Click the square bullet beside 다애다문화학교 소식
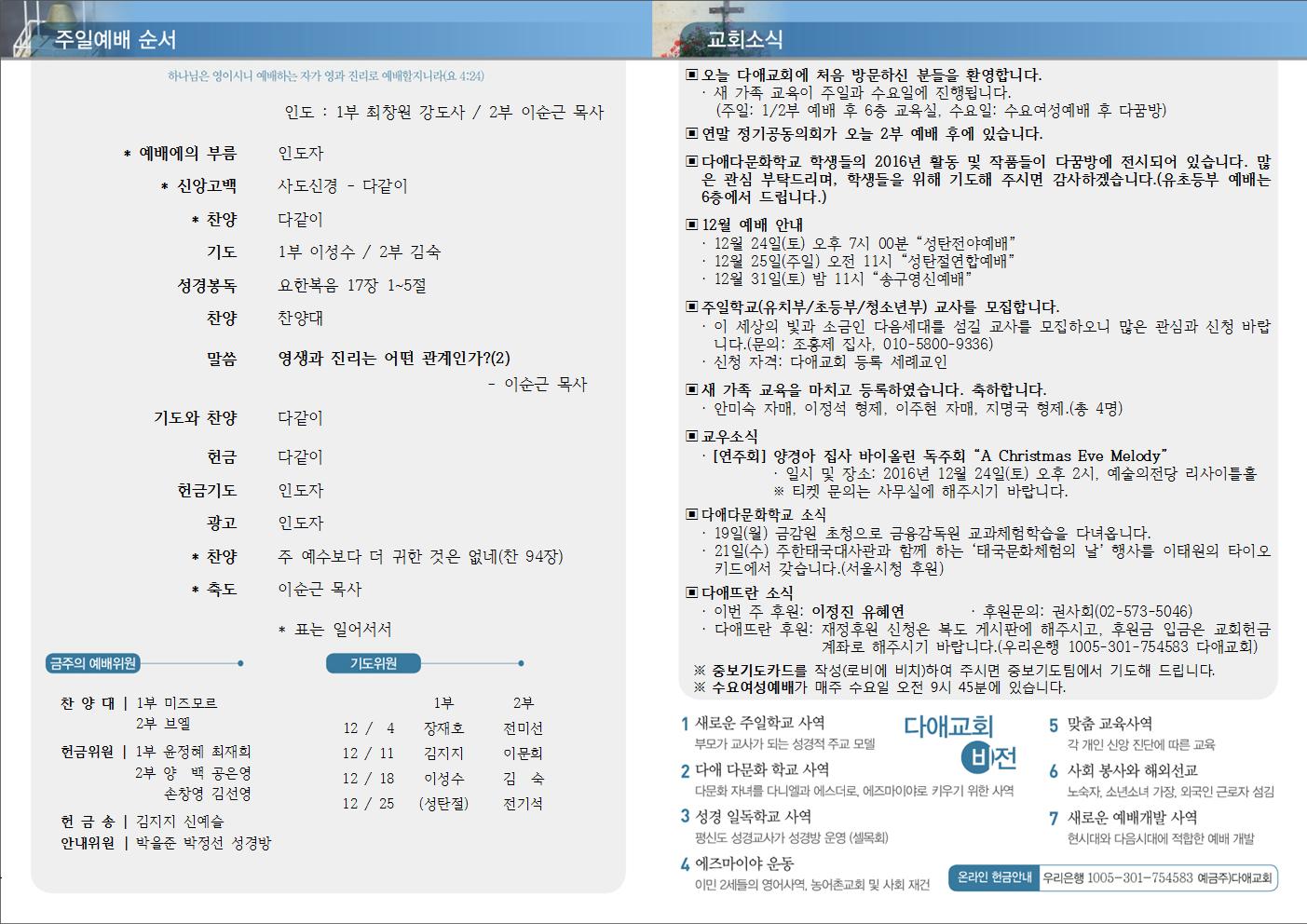This screenshot has width=1307, height=924. pos(691,514)
